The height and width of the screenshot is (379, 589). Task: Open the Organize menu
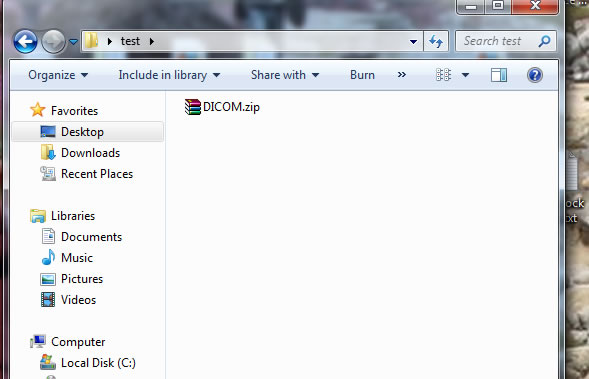coord(58,75)
